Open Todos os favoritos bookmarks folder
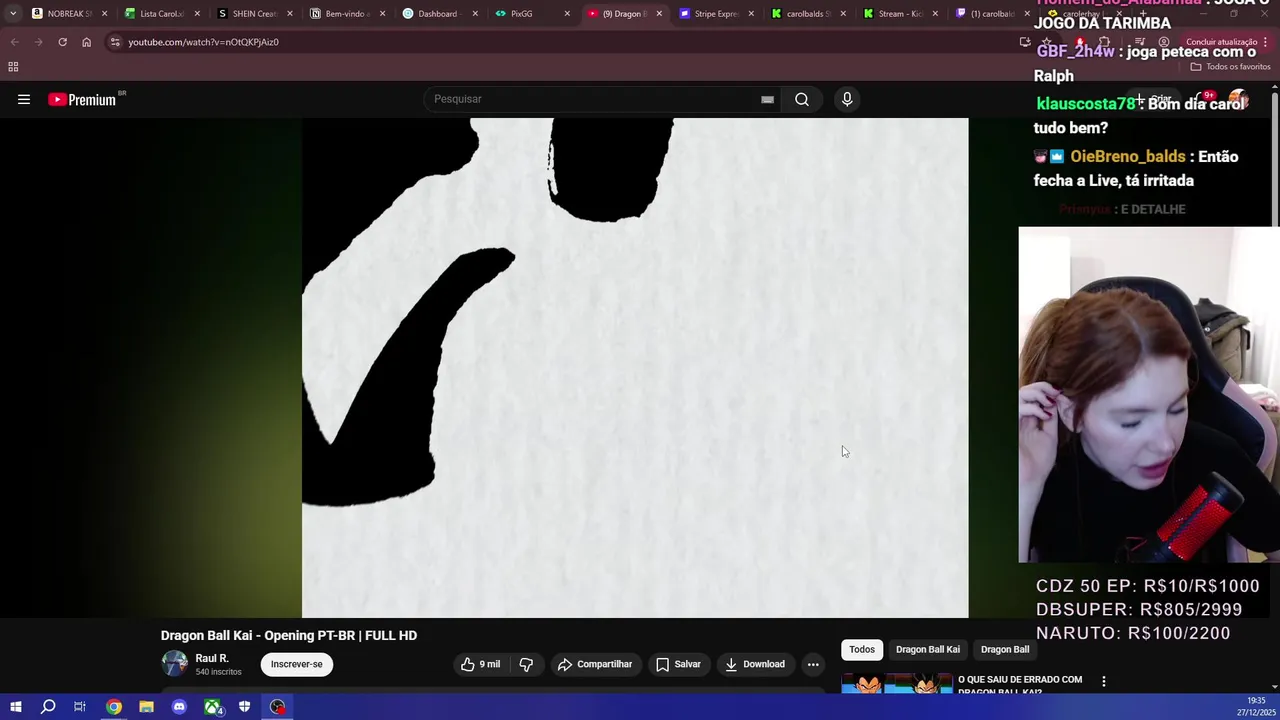Image resolution: width=1280 pixels, height=720 pixels. (x=1230, y=67)
